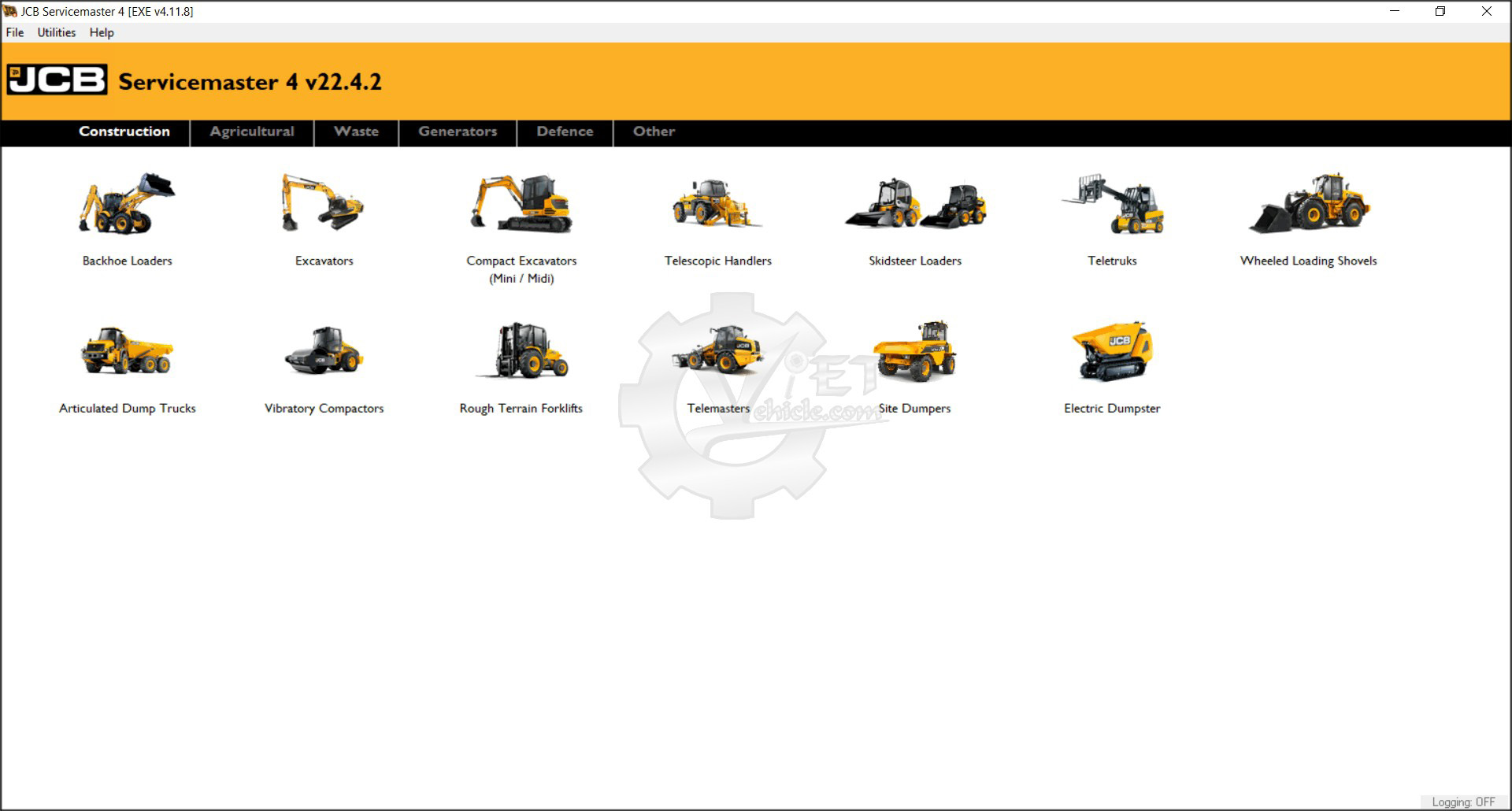Open the Generators tab
The width and height of the screenshot is (1512, 811).
458,131
